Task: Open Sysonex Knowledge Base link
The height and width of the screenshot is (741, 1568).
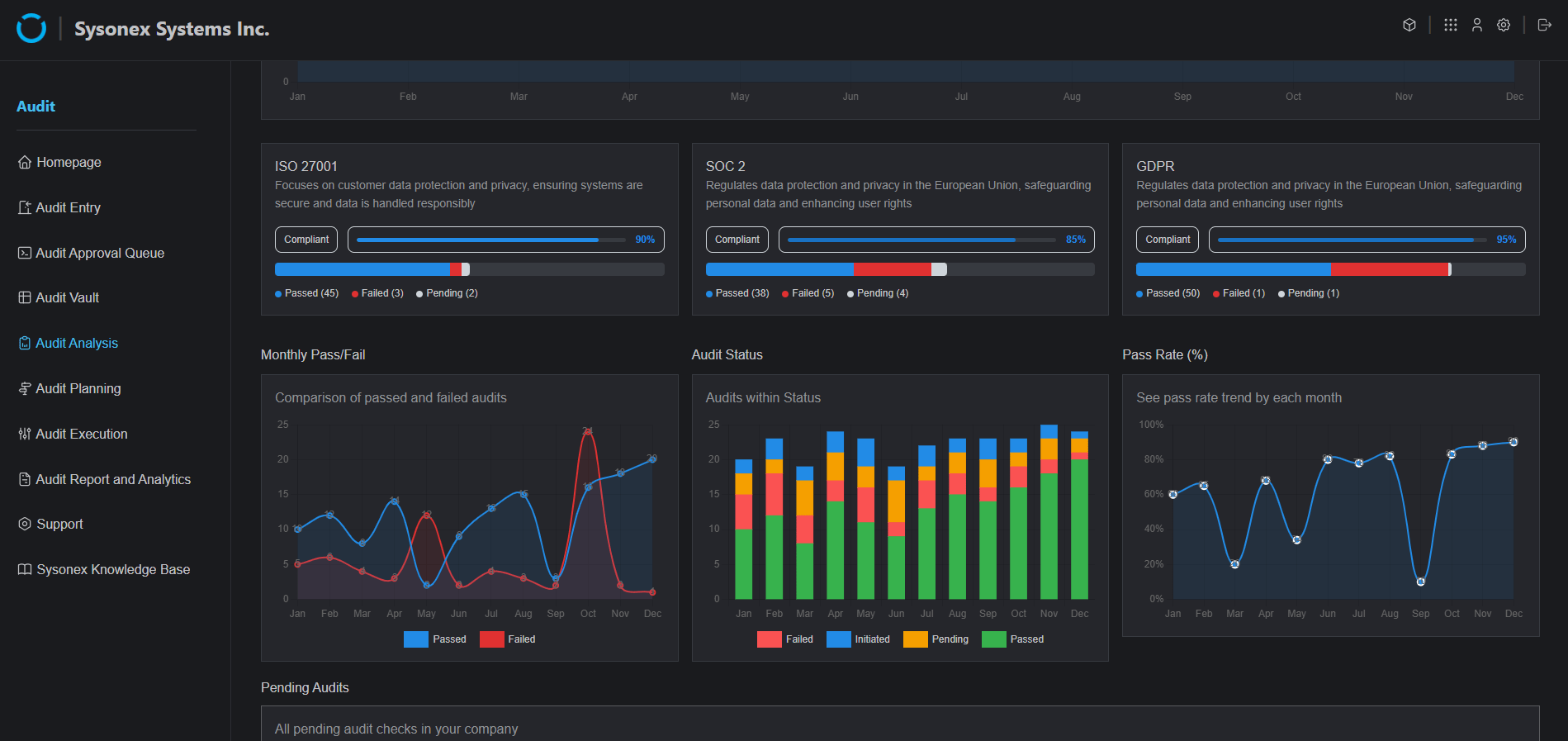Action: coord(112,570)
